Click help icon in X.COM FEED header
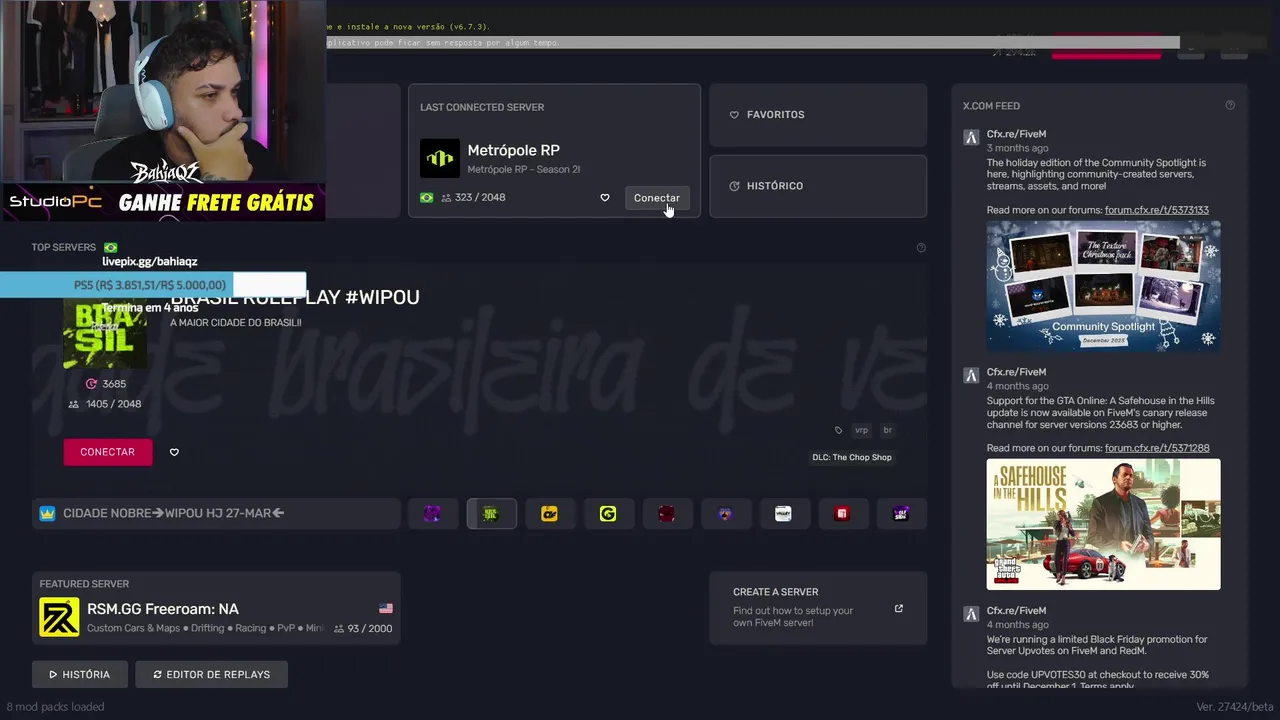 [x=1230, y=105]
